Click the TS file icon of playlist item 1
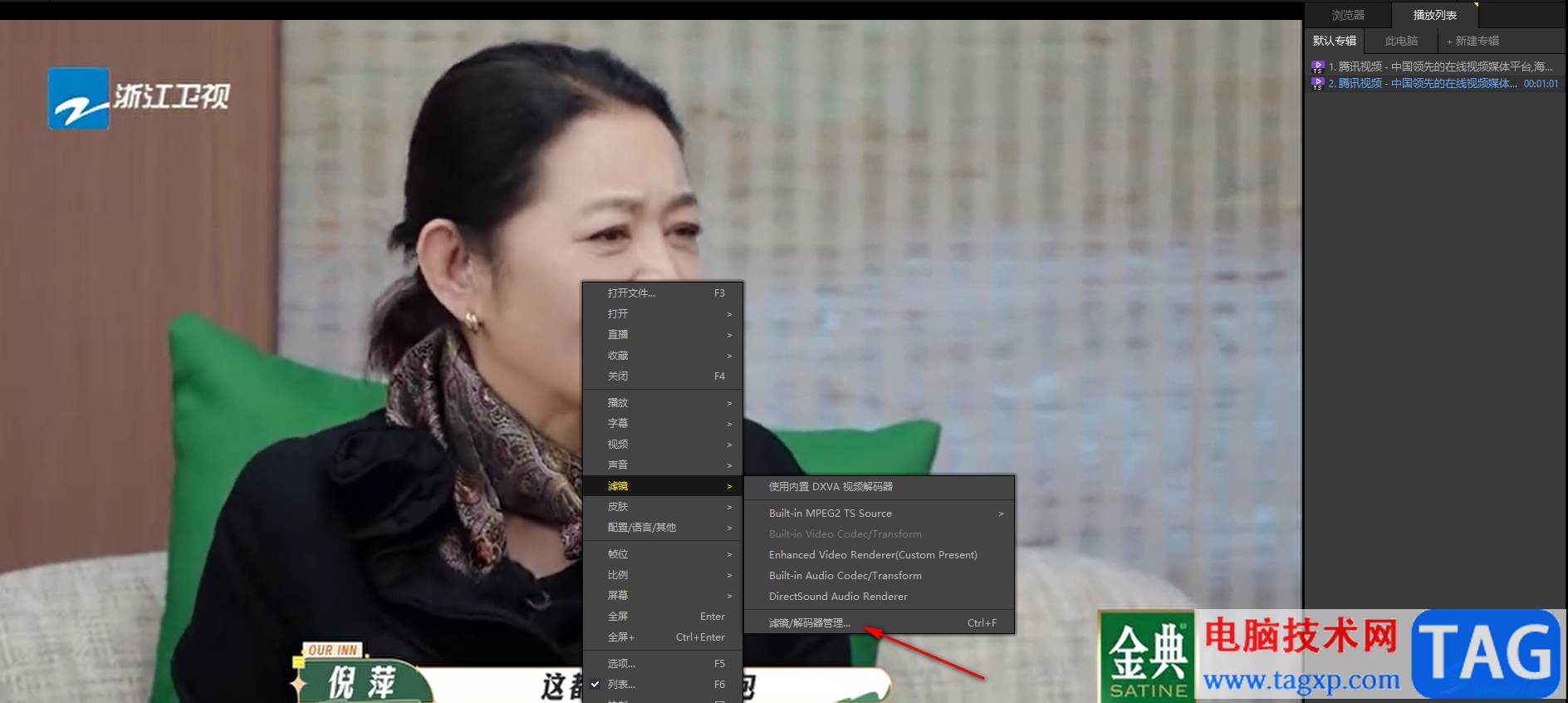The width and height of the screenshot is (1568, 703). click(1317, 66)
